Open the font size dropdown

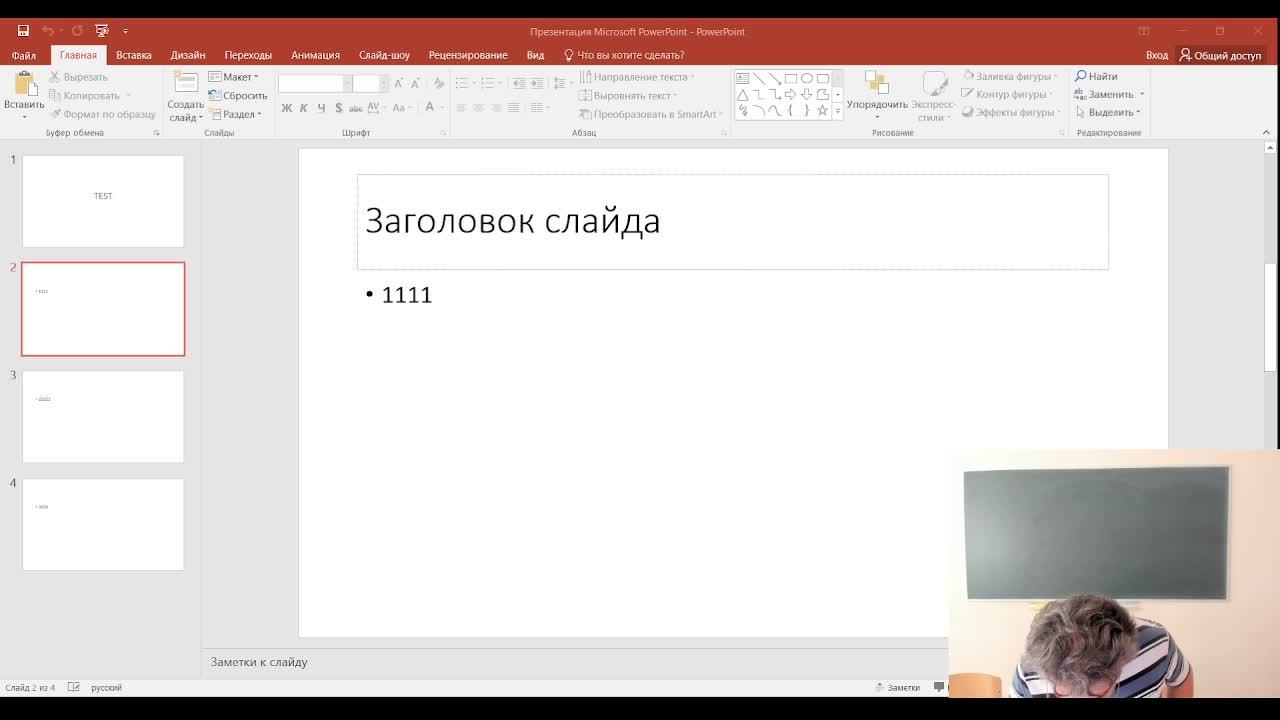384,83
